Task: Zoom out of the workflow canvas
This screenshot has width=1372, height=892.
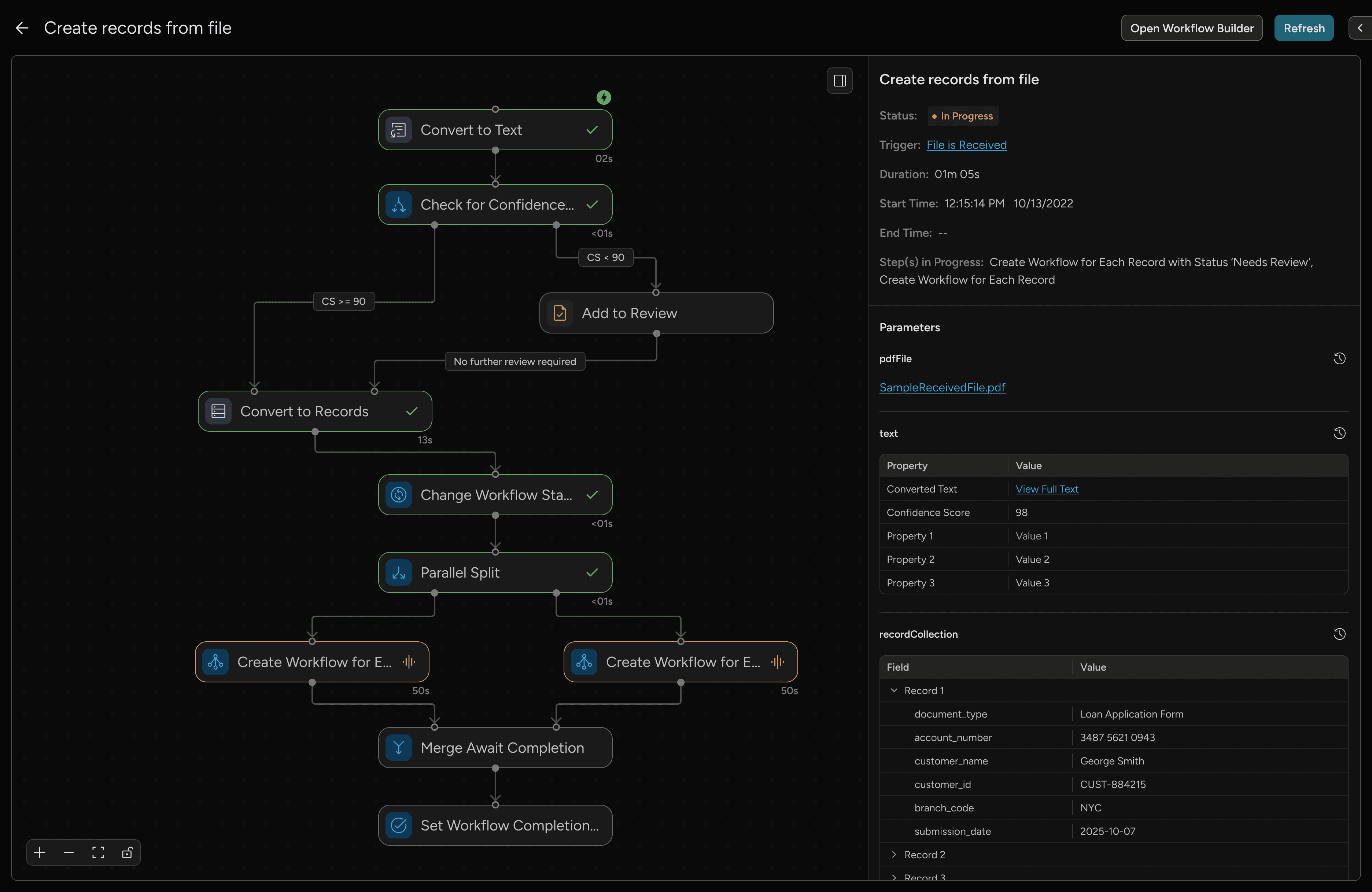Action: 69,853
